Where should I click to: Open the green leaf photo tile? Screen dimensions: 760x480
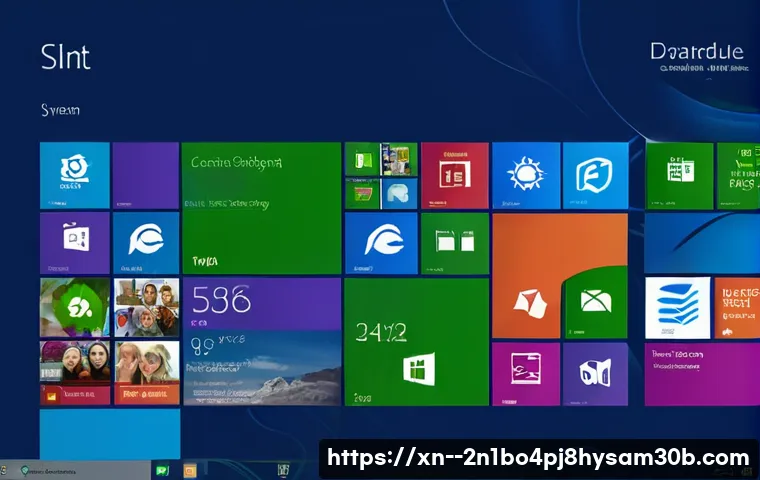(75, 307)
